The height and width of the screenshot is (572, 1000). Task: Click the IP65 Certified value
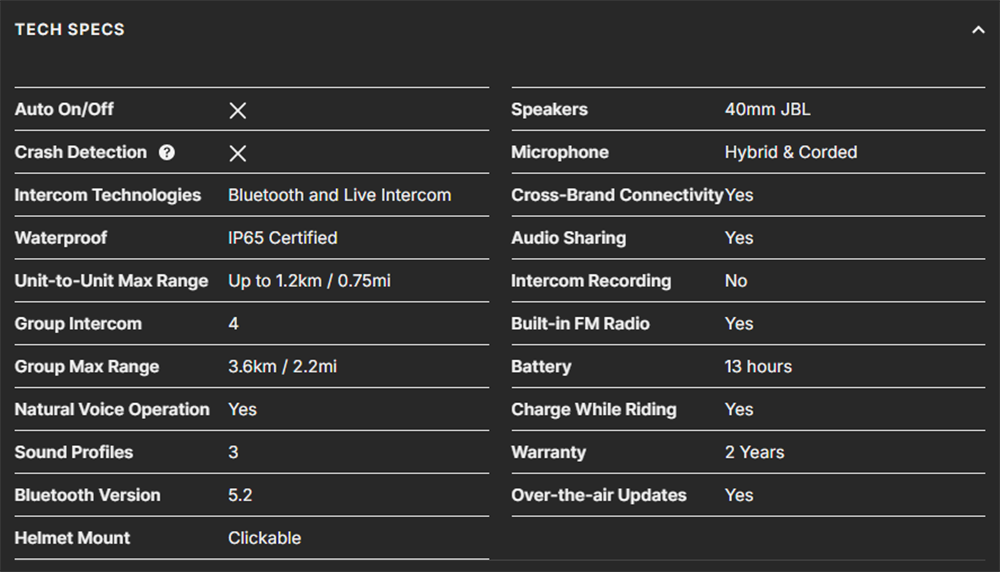[x=283, y=238]
